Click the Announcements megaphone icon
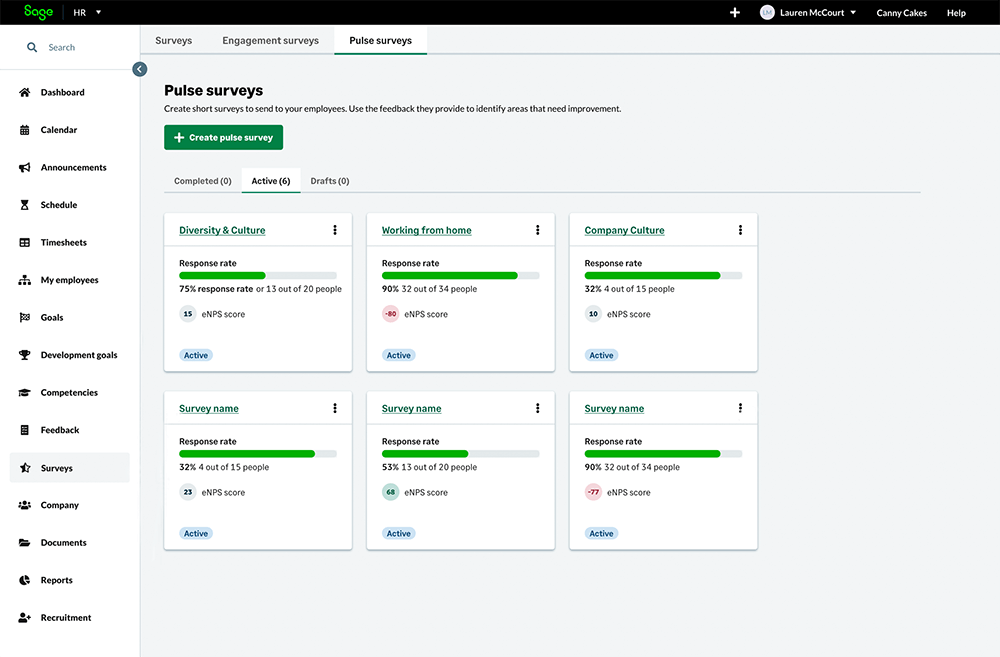Viewport: 1000px width, 657px height. pos(25,168)
